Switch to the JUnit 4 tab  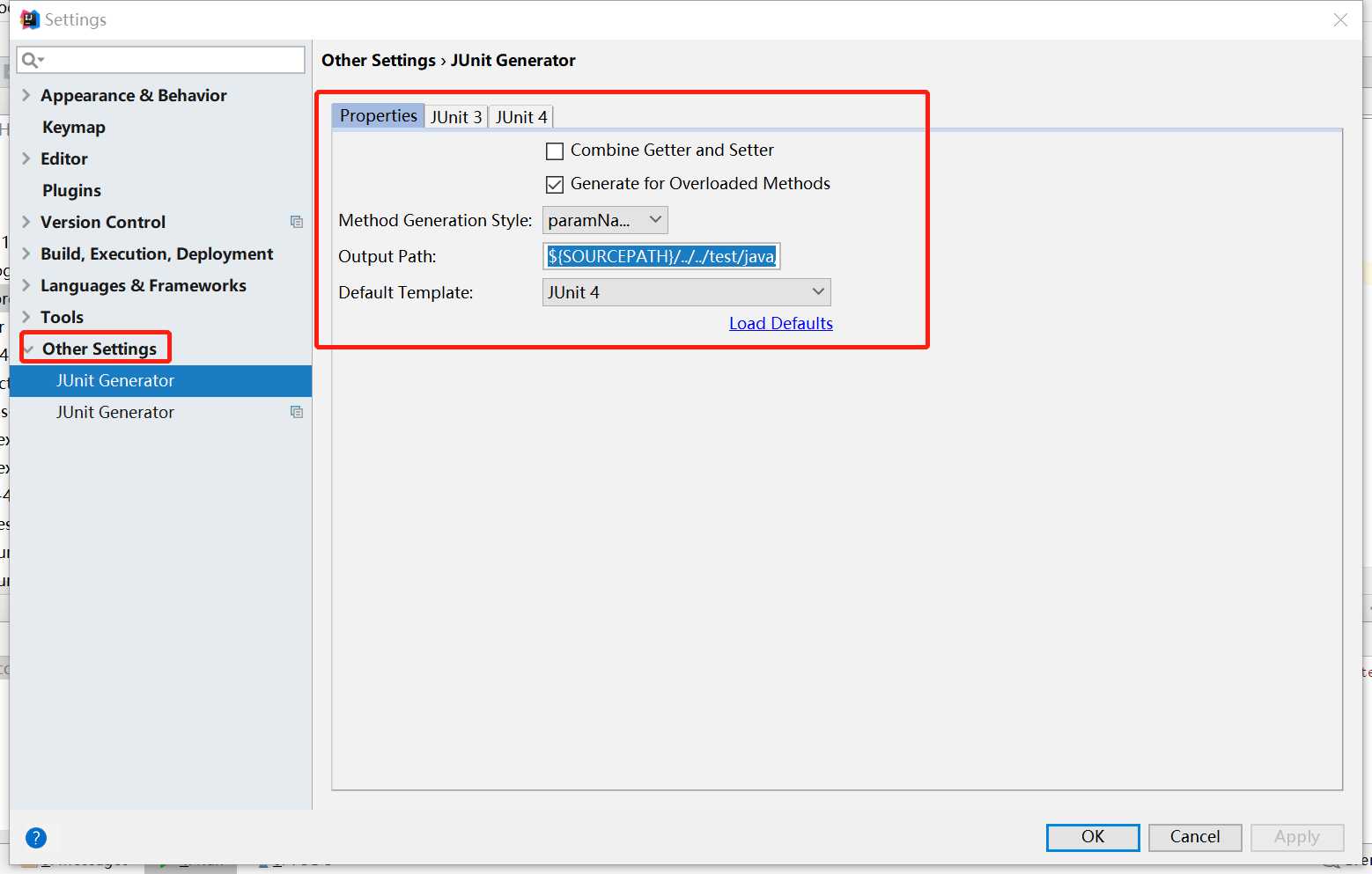[521, 117]
